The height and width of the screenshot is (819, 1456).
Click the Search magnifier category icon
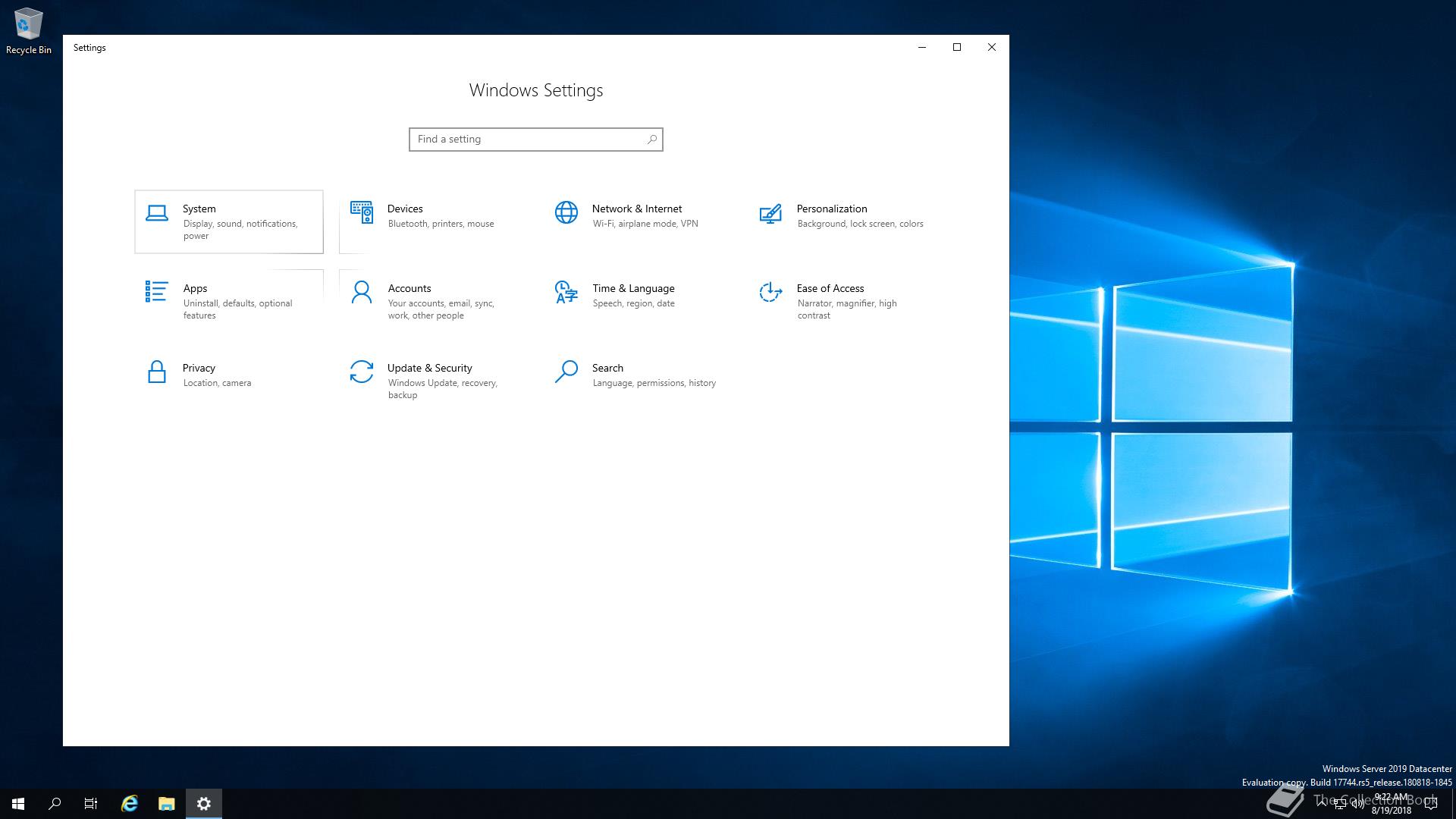pos(566,372)
